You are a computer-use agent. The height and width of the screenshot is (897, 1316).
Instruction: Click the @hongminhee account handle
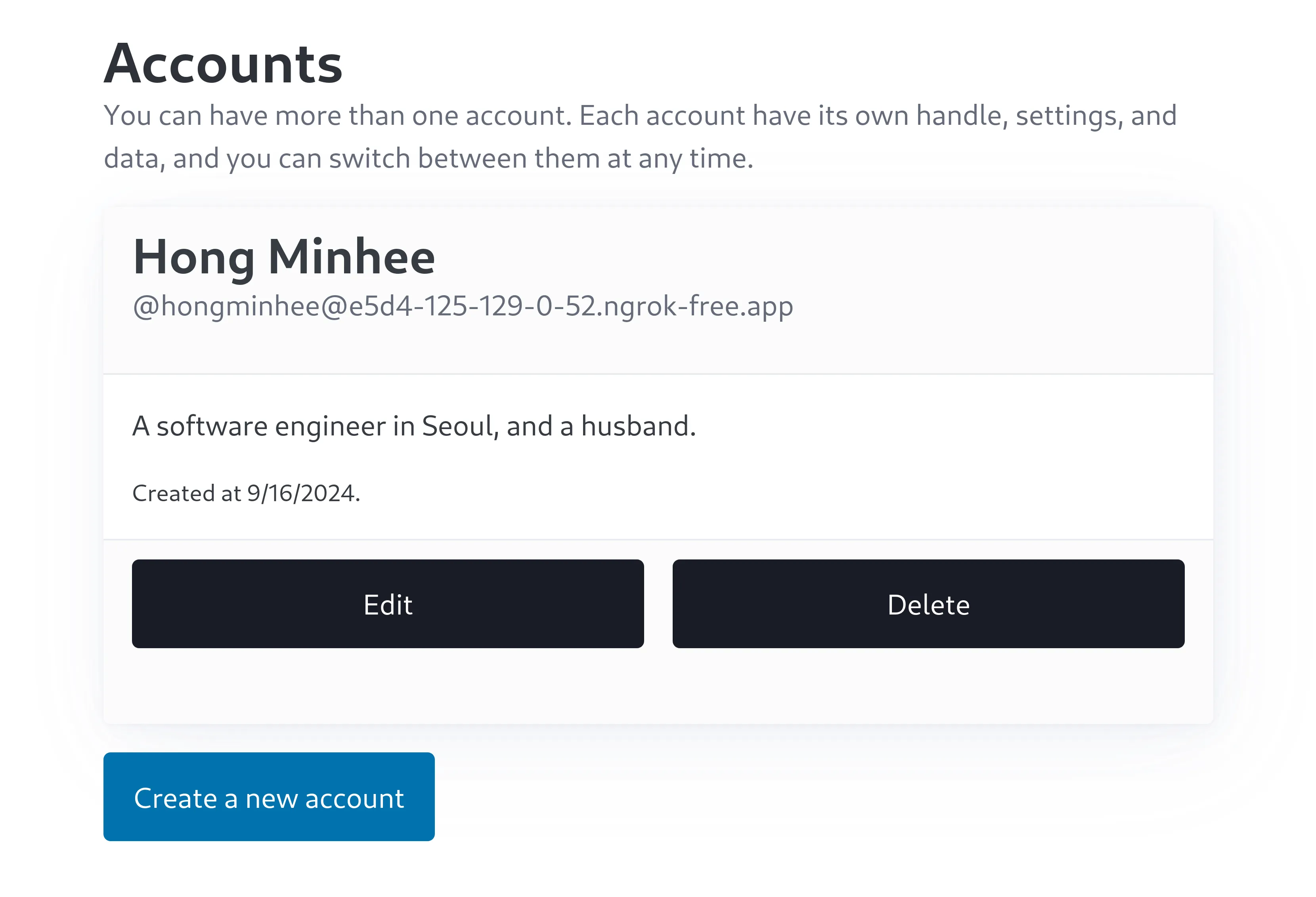(463, 306)
